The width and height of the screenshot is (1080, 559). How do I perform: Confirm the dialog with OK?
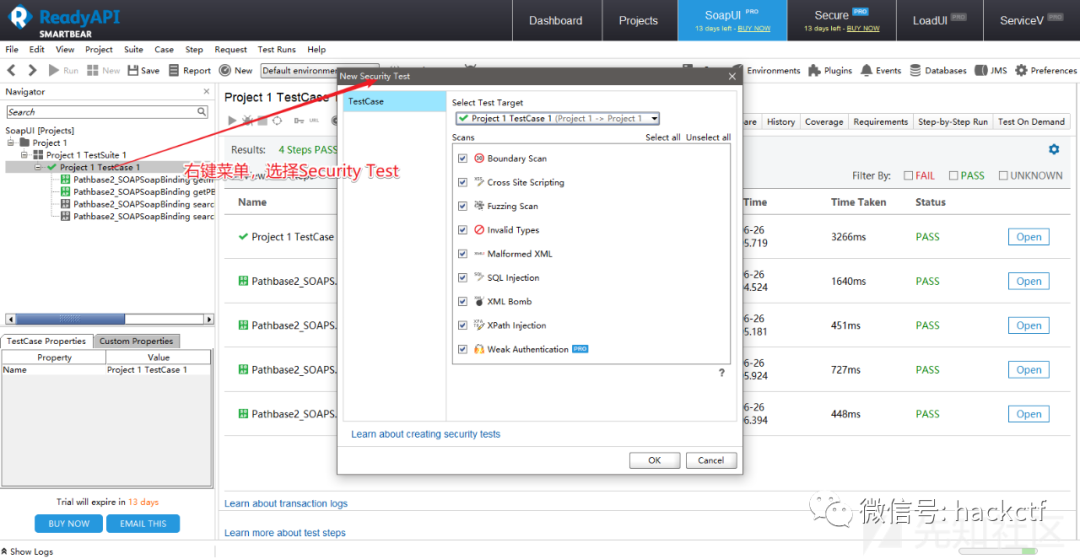tap(654, 461)
